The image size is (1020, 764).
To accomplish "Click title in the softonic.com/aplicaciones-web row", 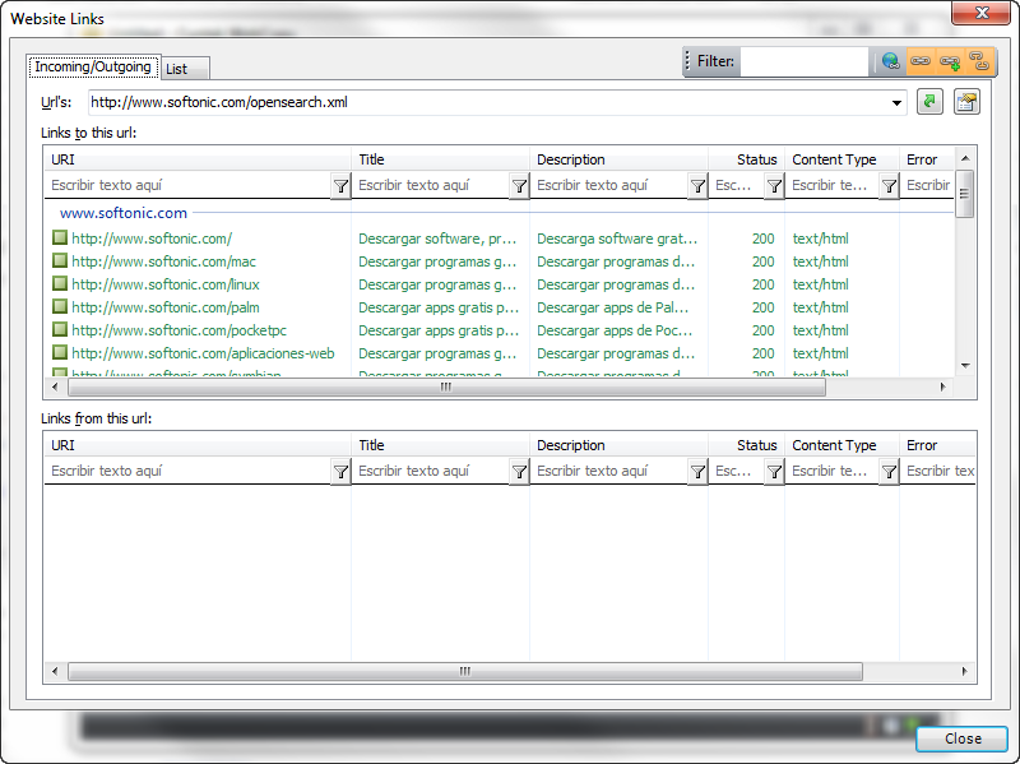I will (x=438, y=353).
